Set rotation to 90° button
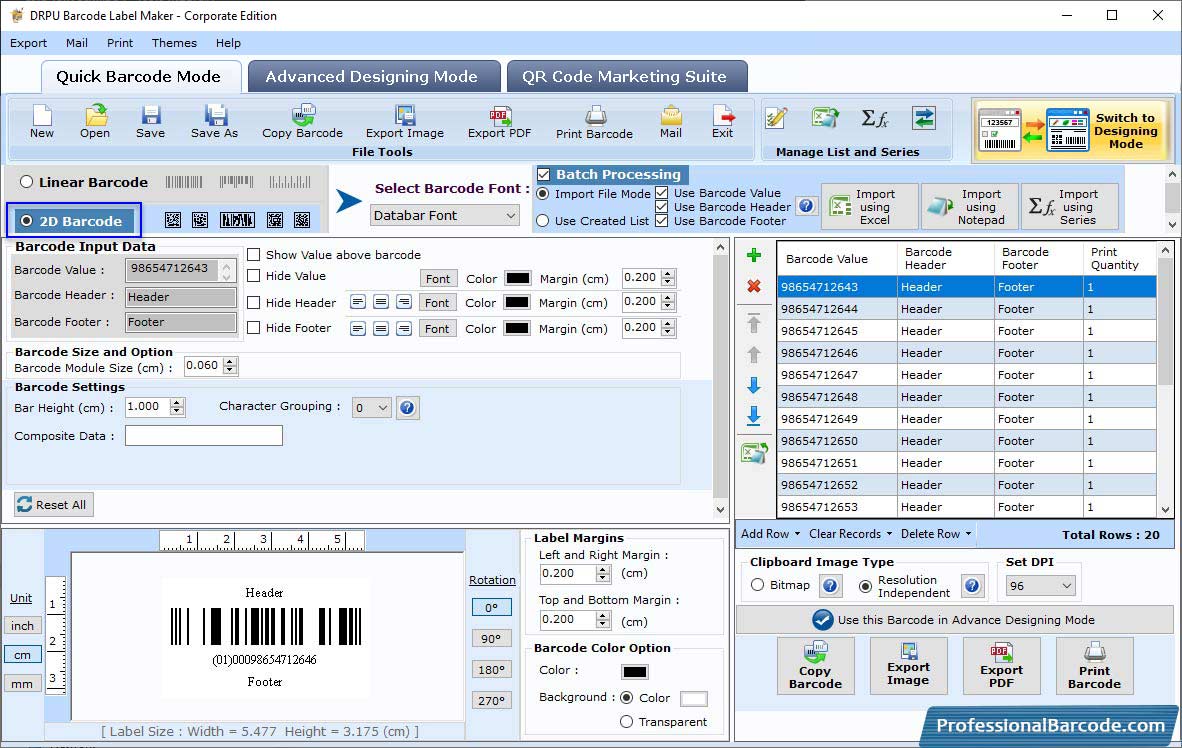This screenshot has height=748, width=1182. pos(491,639)
